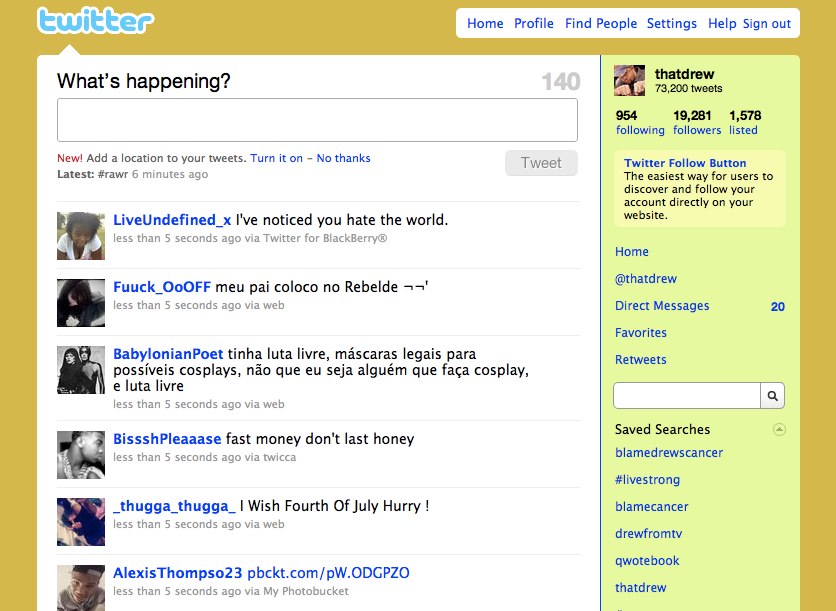Click BabylonianPoet's profile picture

(80, 371)
